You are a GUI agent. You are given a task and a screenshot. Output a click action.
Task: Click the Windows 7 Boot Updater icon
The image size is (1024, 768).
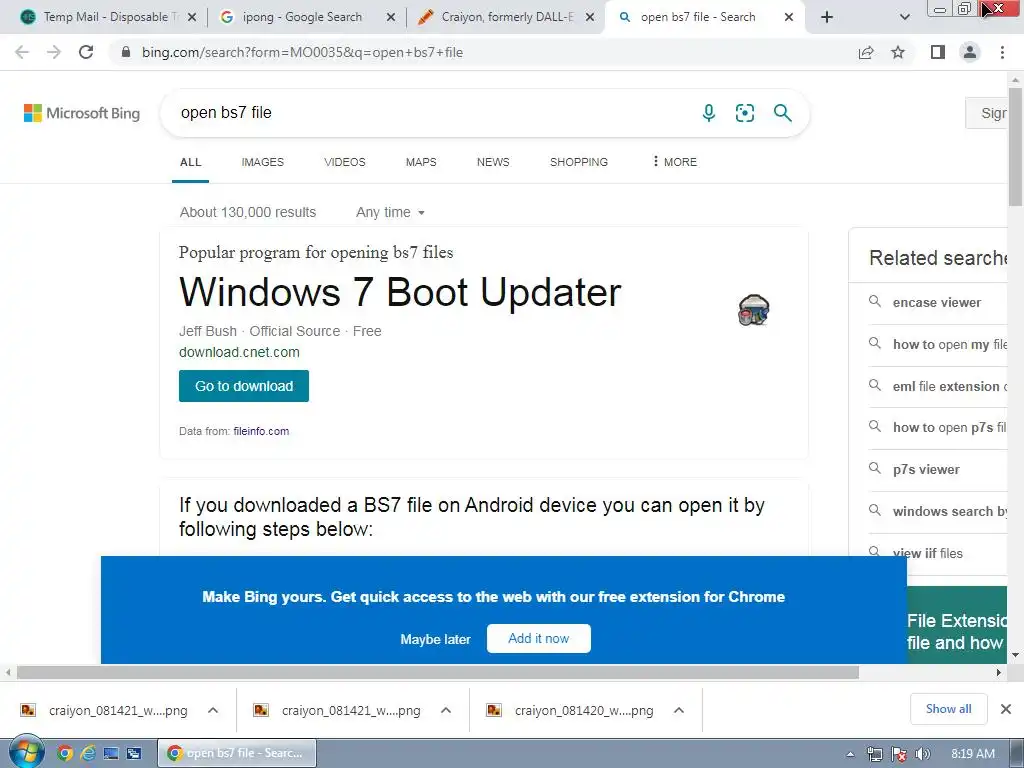click(754, 310)
